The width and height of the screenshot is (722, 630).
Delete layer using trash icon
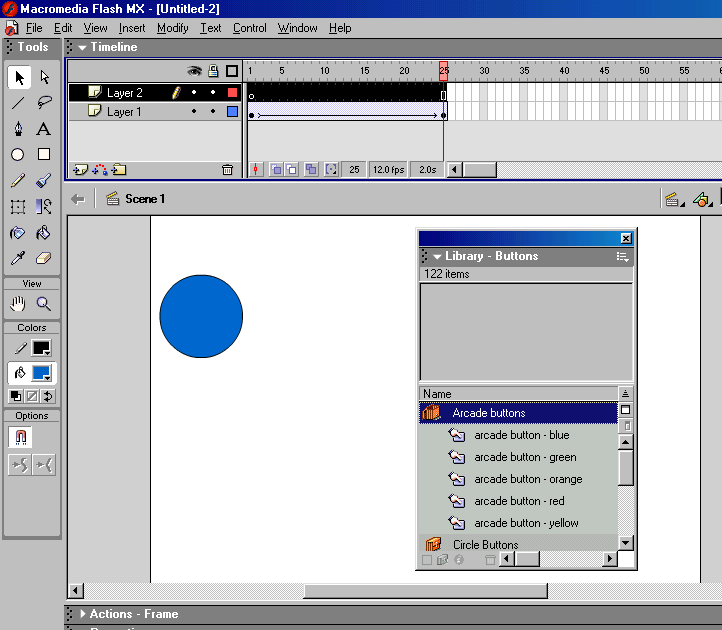pos(227,170)
